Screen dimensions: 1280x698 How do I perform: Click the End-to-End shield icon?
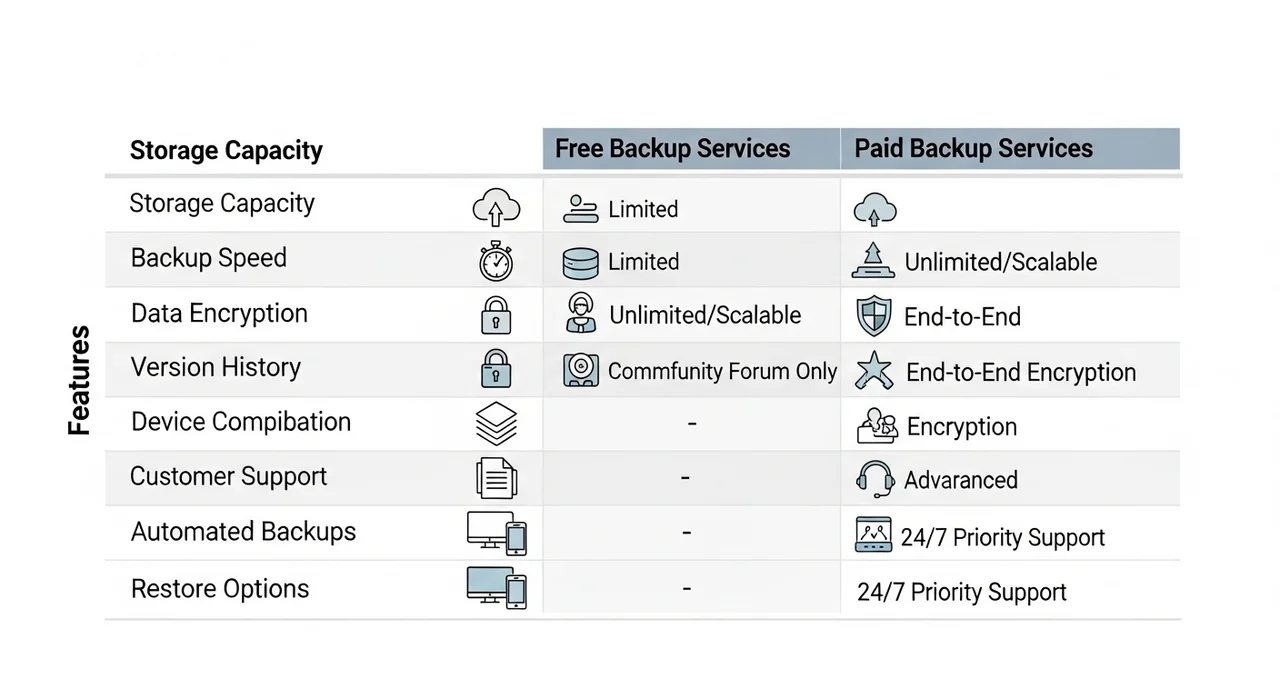click(874, 317)
